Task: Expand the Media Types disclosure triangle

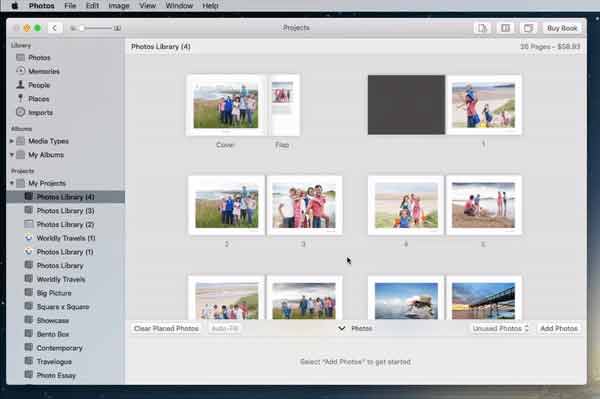Action: coord(11,141)
